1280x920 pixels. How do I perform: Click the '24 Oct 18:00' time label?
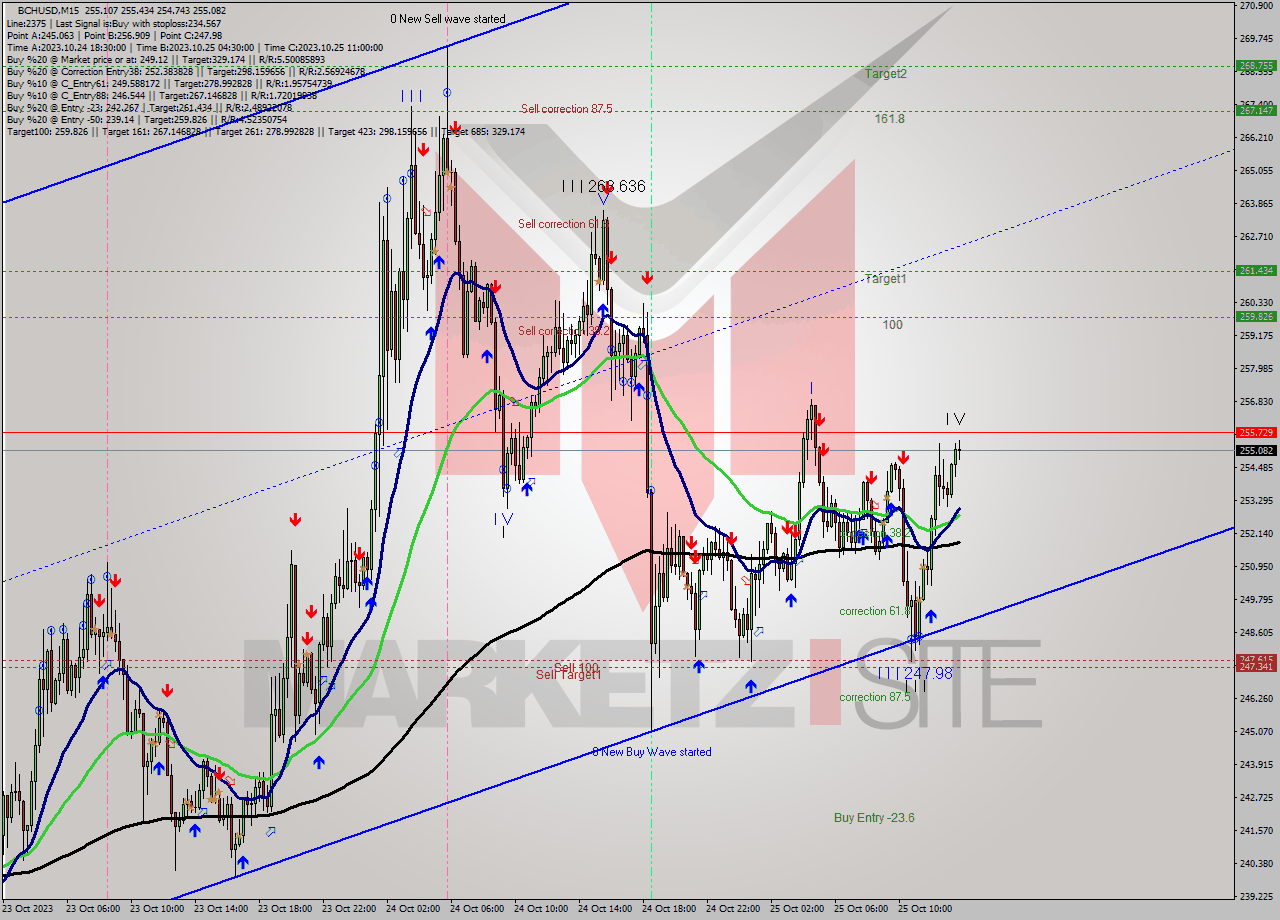[669, 909]
